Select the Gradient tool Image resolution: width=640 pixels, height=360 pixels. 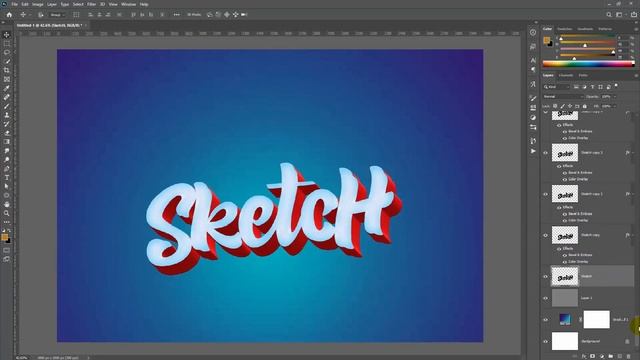click(x=7, y=142)
